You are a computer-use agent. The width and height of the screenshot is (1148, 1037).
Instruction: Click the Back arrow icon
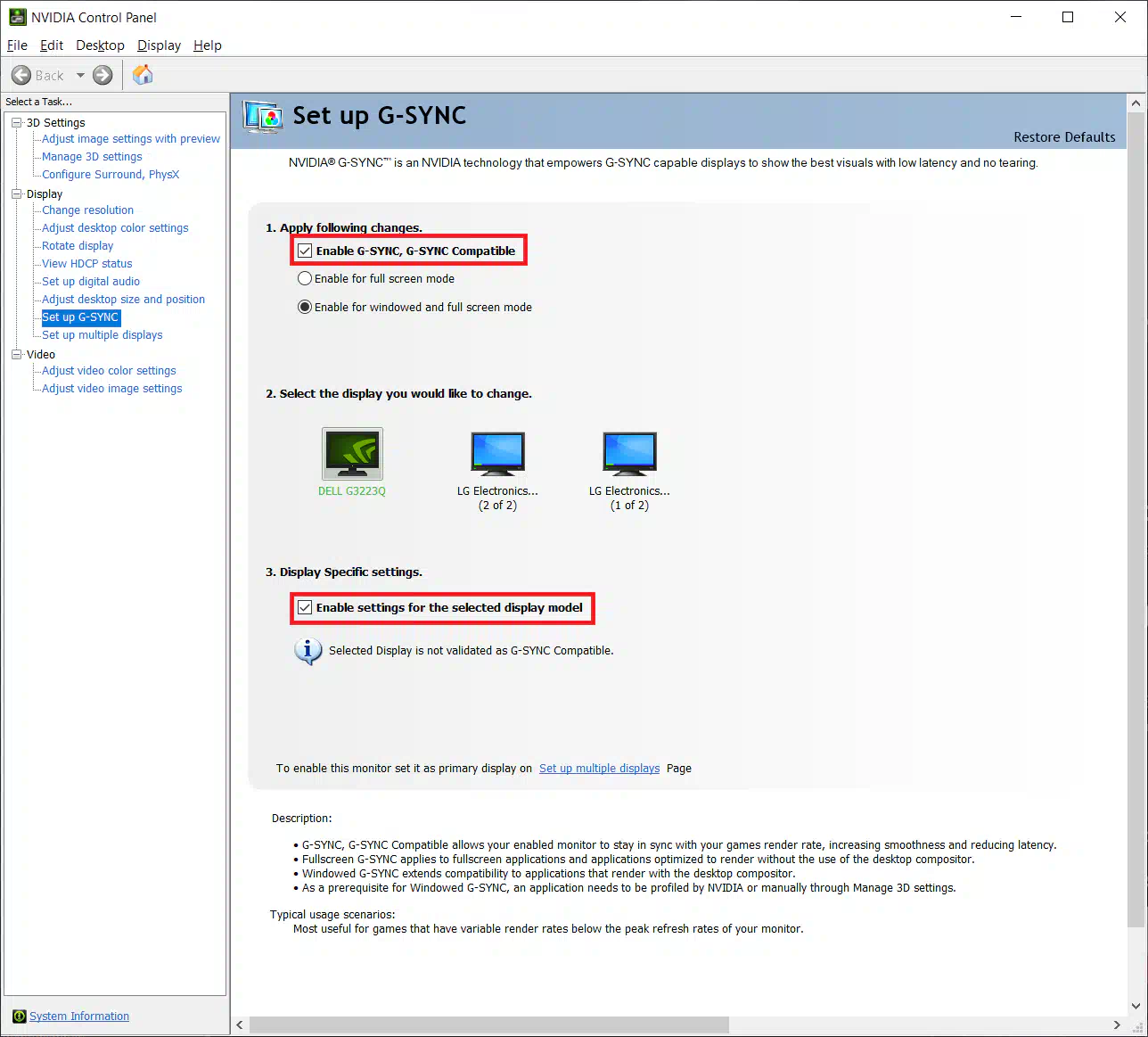[x=21, y=76]
